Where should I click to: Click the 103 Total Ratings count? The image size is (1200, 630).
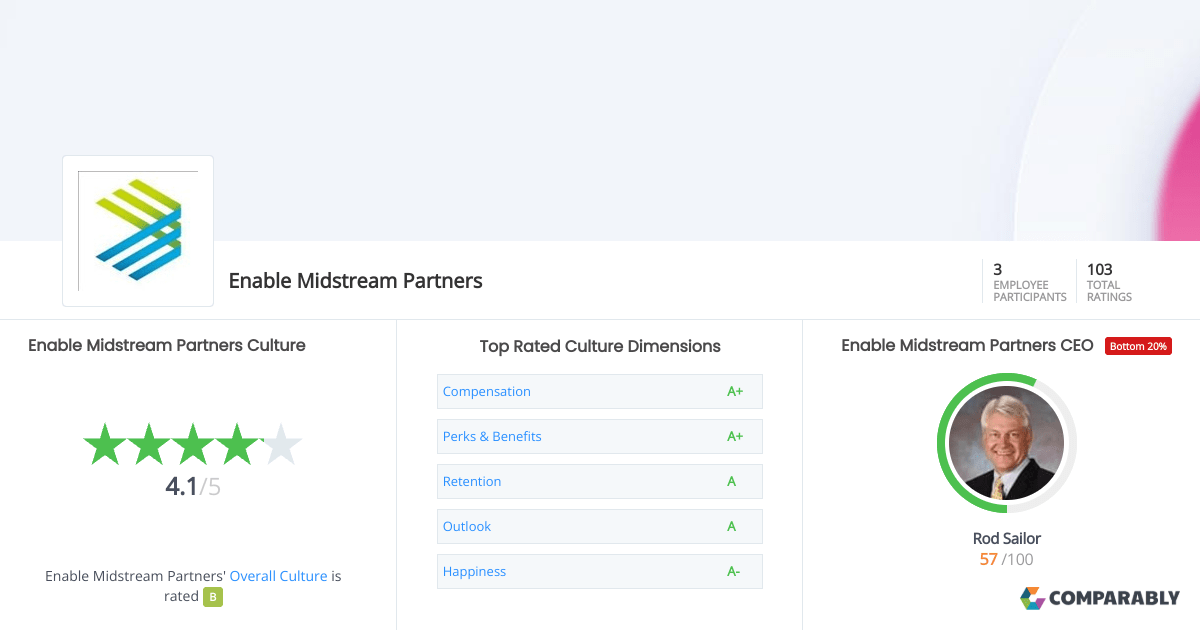pos(1100,269)
